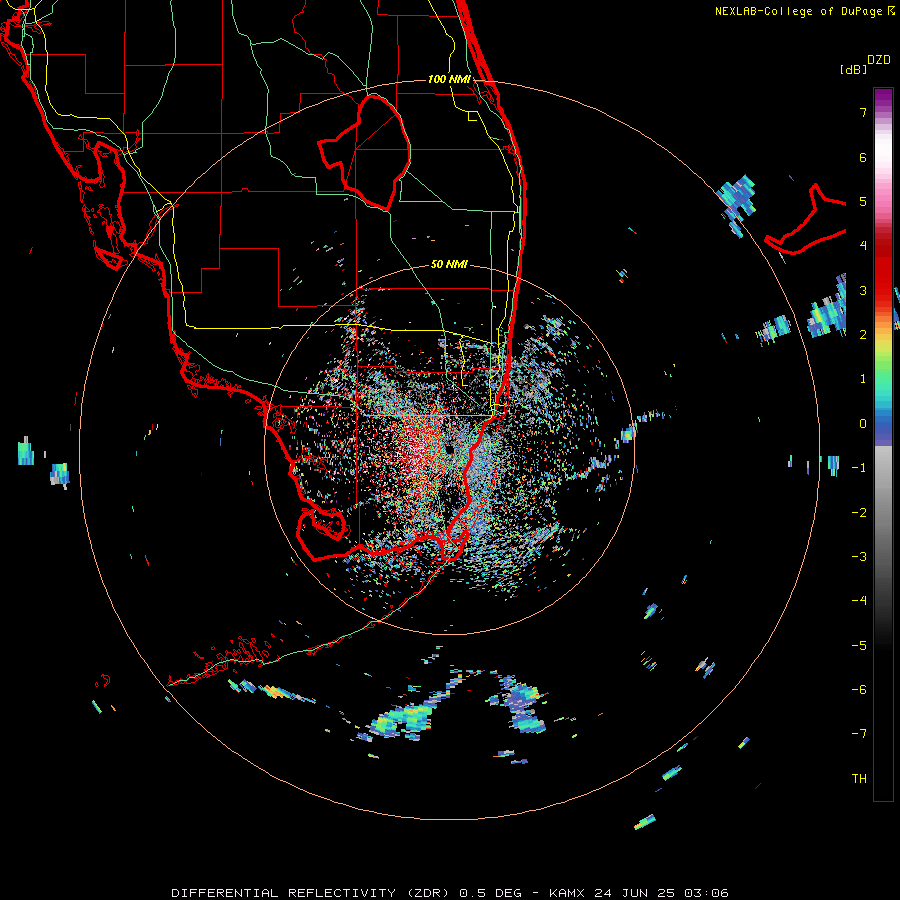Screen dimensions: 900x900
Task: Click the TH threshold label
Action: pyautogui.click(x=859, y=779)
